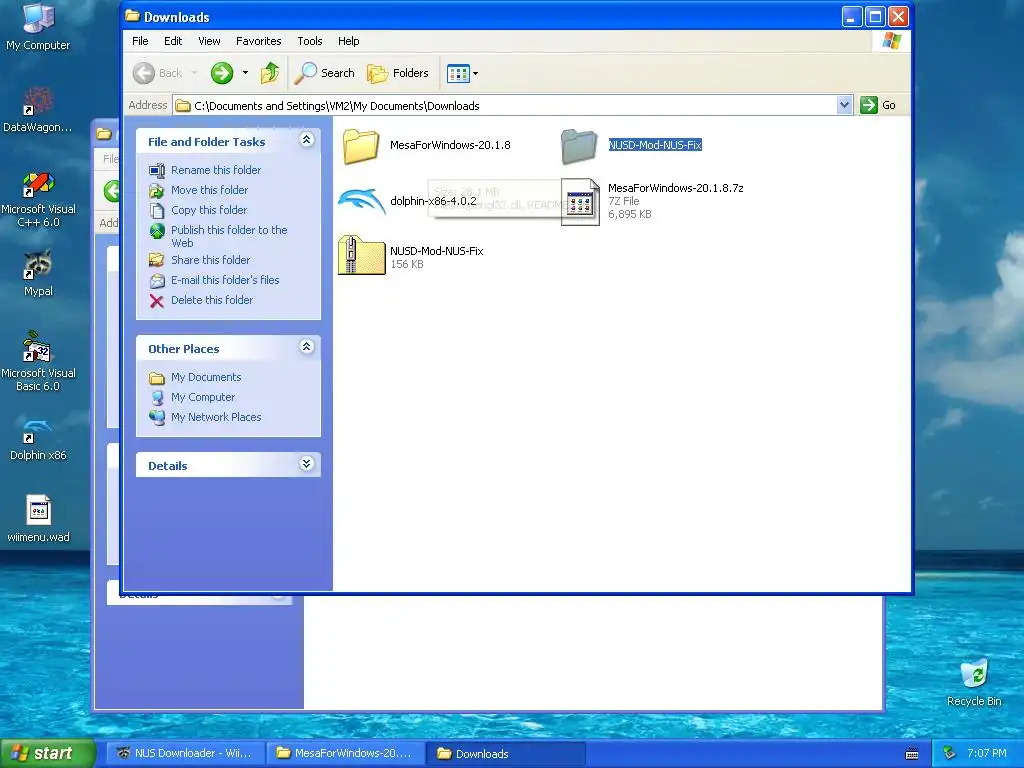
Task: Click Share this folder
Action: click(210, 260)
